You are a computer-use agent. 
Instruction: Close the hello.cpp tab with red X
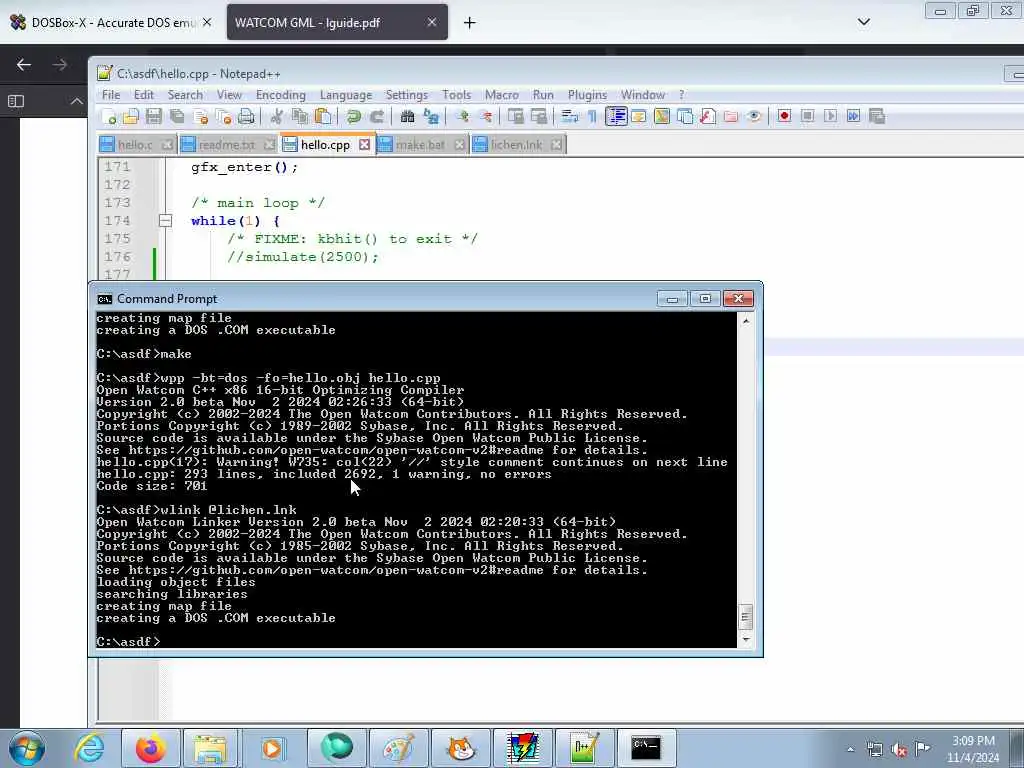[364, 144]
